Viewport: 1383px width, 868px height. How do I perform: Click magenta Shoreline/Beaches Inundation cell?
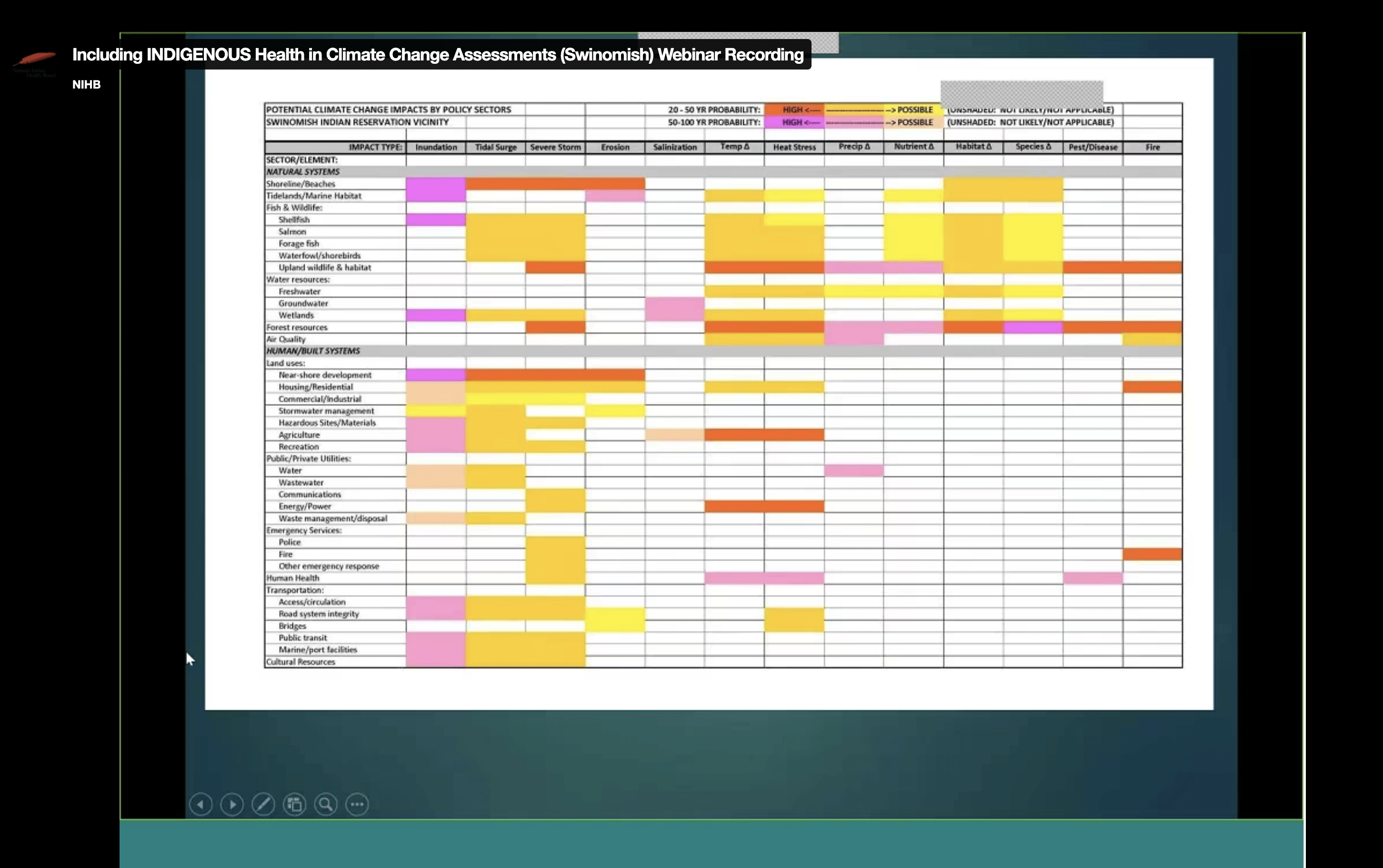pyautogui.click(x=436, y=184)
